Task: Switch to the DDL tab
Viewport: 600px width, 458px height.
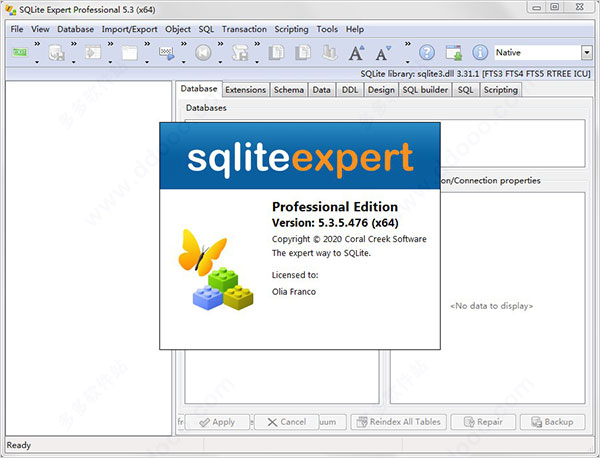Action: (350, 90)
